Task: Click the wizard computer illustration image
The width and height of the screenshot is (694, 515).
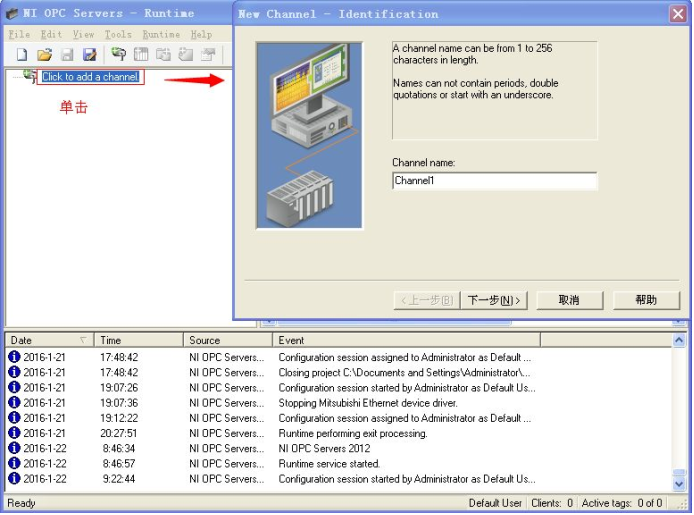Action: point(309,135)
